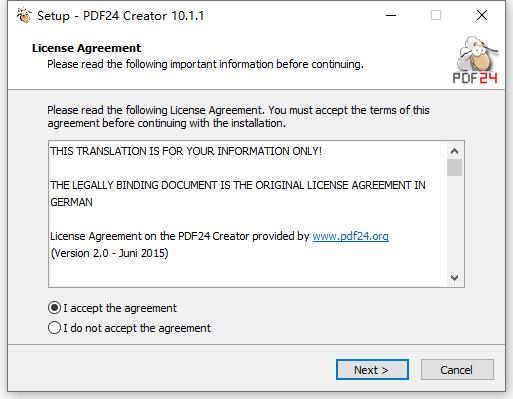513x399 pixels.
Task: Select "I accept the agreement"
Action: coord(54,308)
